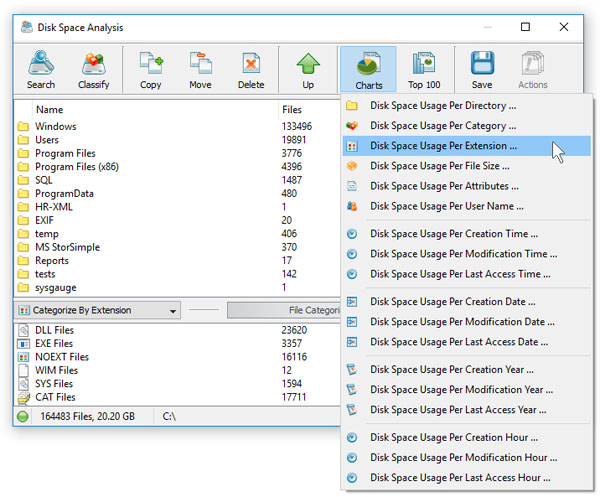Select the tests folder row

(x=177, y=274)
